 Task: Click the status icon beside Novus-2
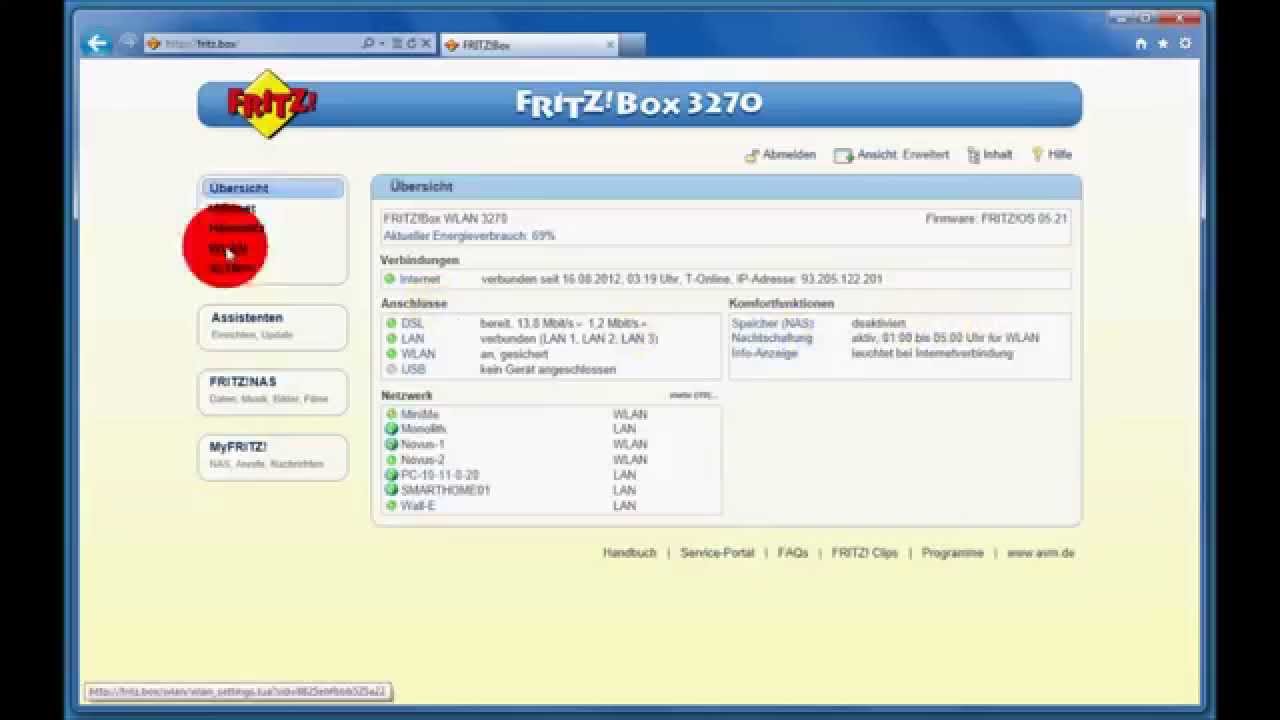tap(392, 460)
